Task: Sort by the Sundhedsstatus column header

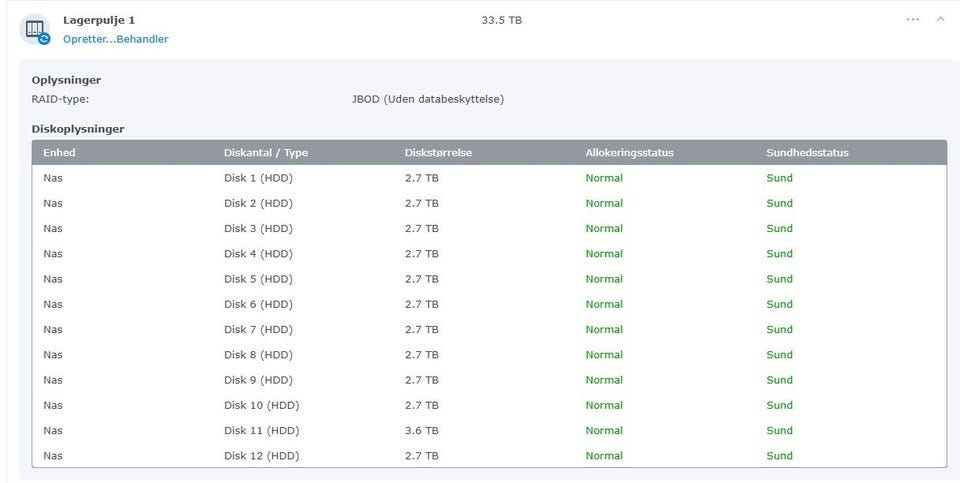Action: 807,153
